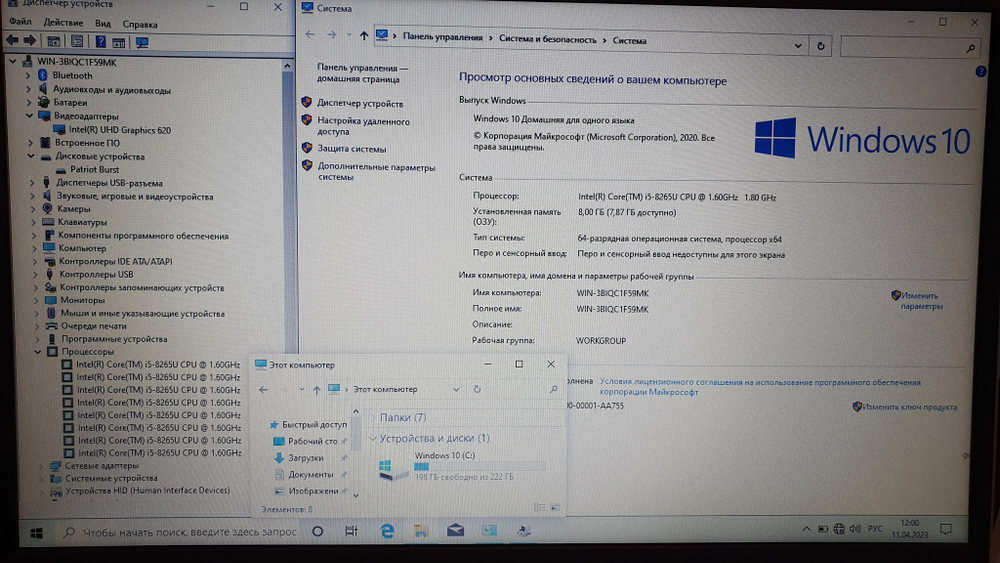The height and width of the screenshot is (563, 1000).
Task: Click search magnifier in This PC window
Action: (x=554, y=389)
